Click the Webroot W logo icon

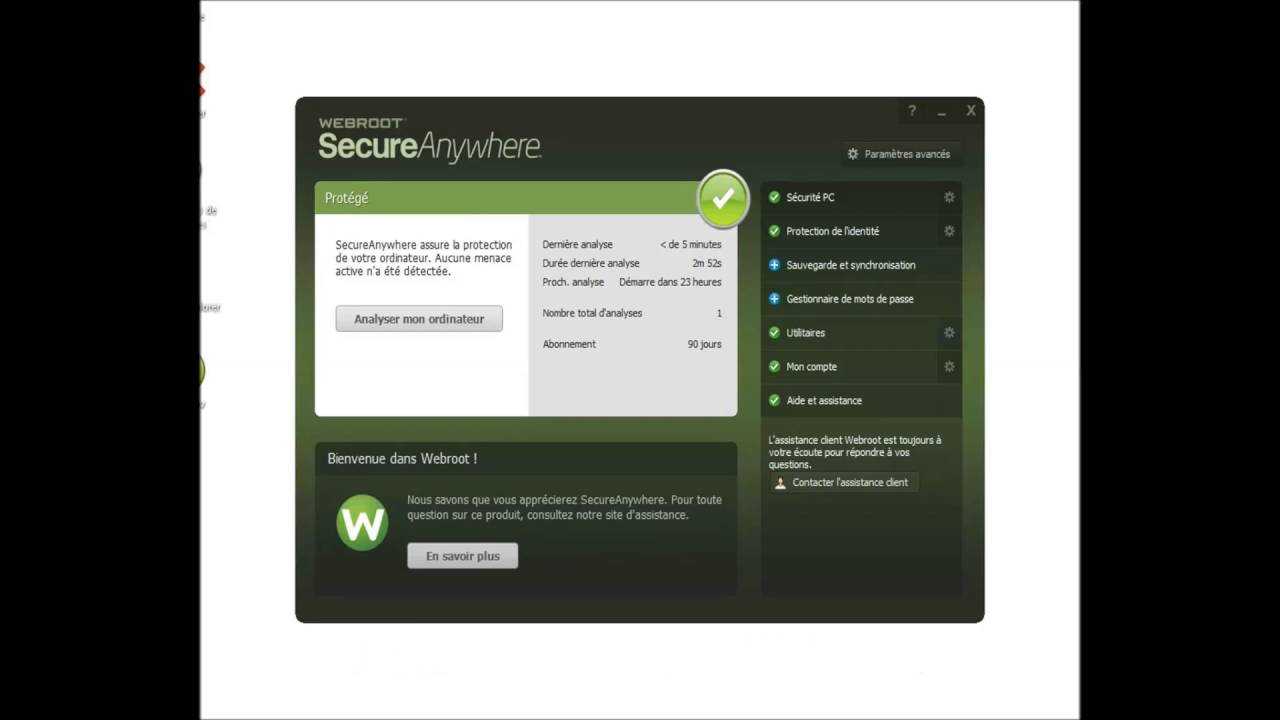point(362,523)
